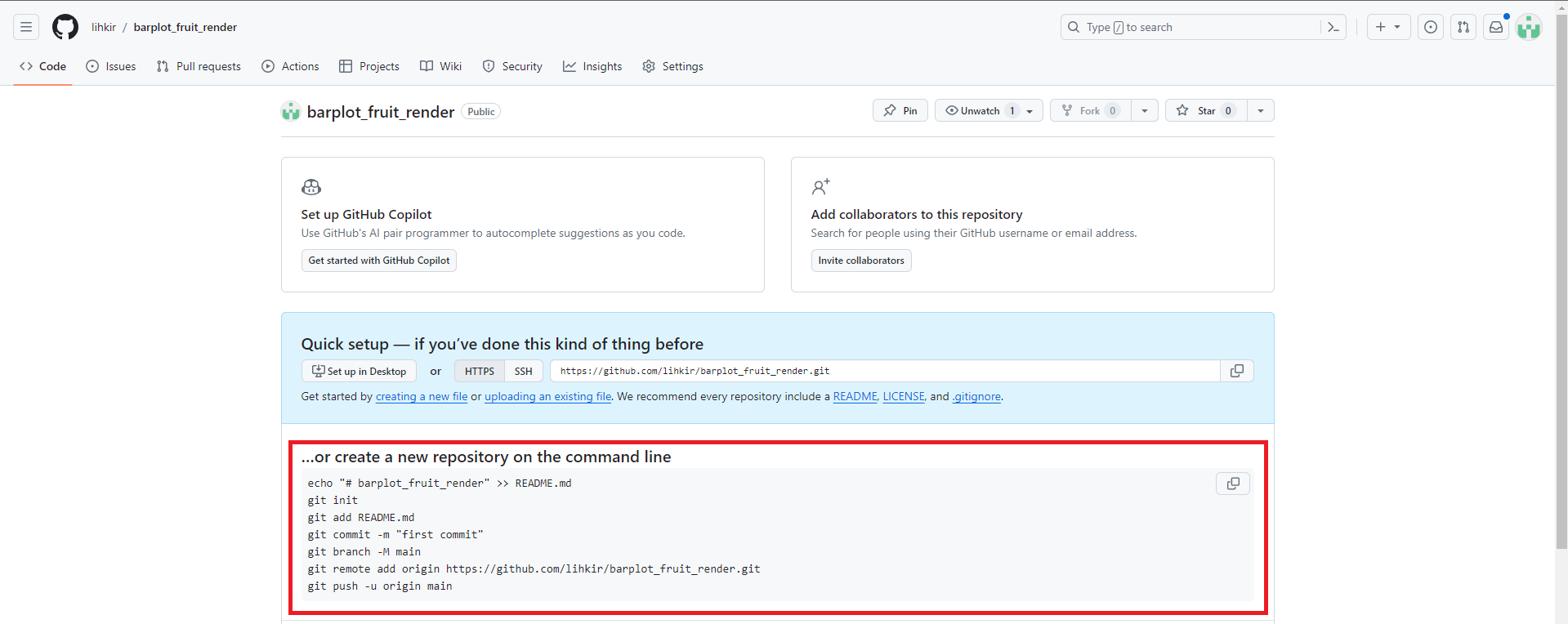Open the hamburger navigation menu
The height and width of the screenshot is (624, 1568).
click(x=26, y=27)
